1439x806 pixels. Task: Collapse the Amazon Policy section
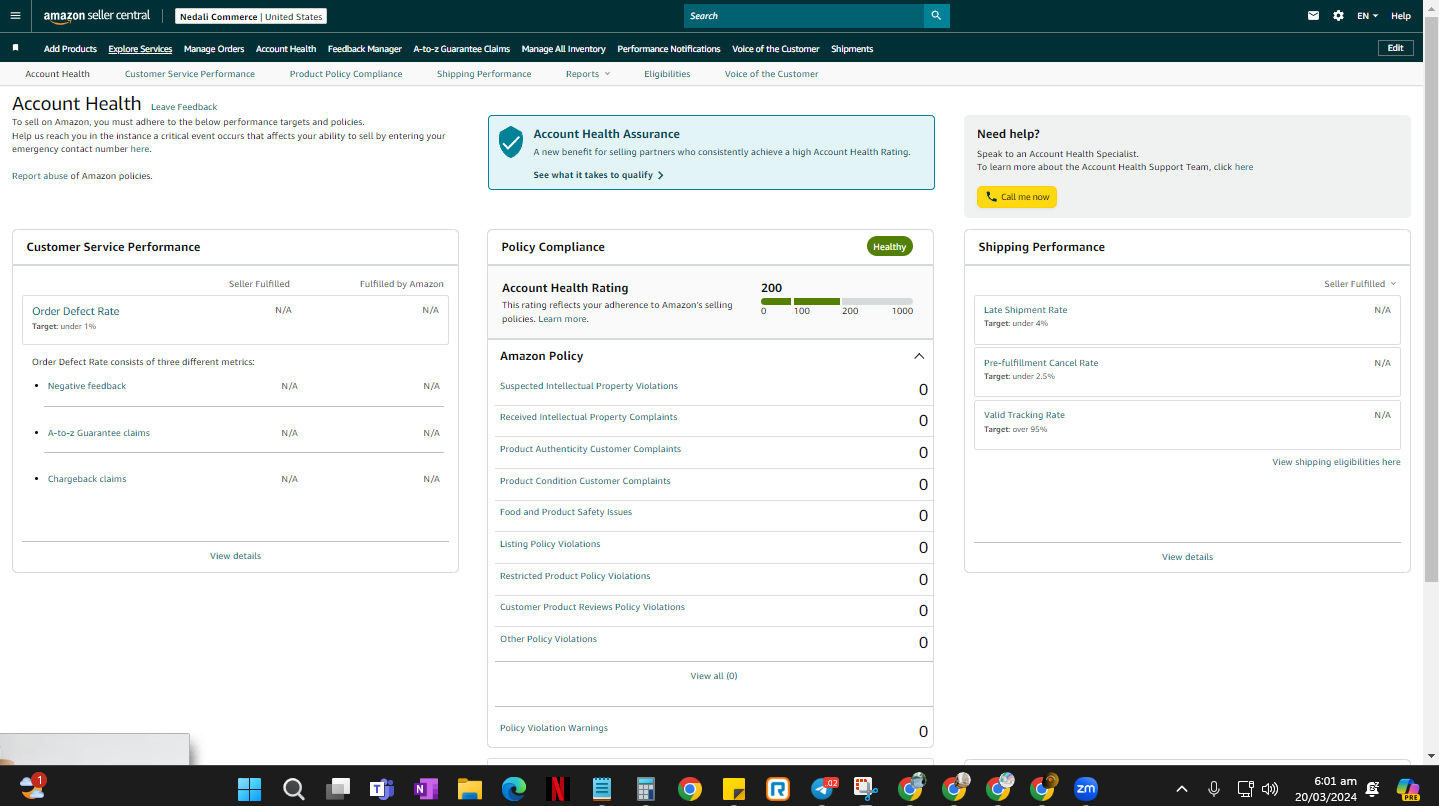pyautogui.click(x=919, y=356)
